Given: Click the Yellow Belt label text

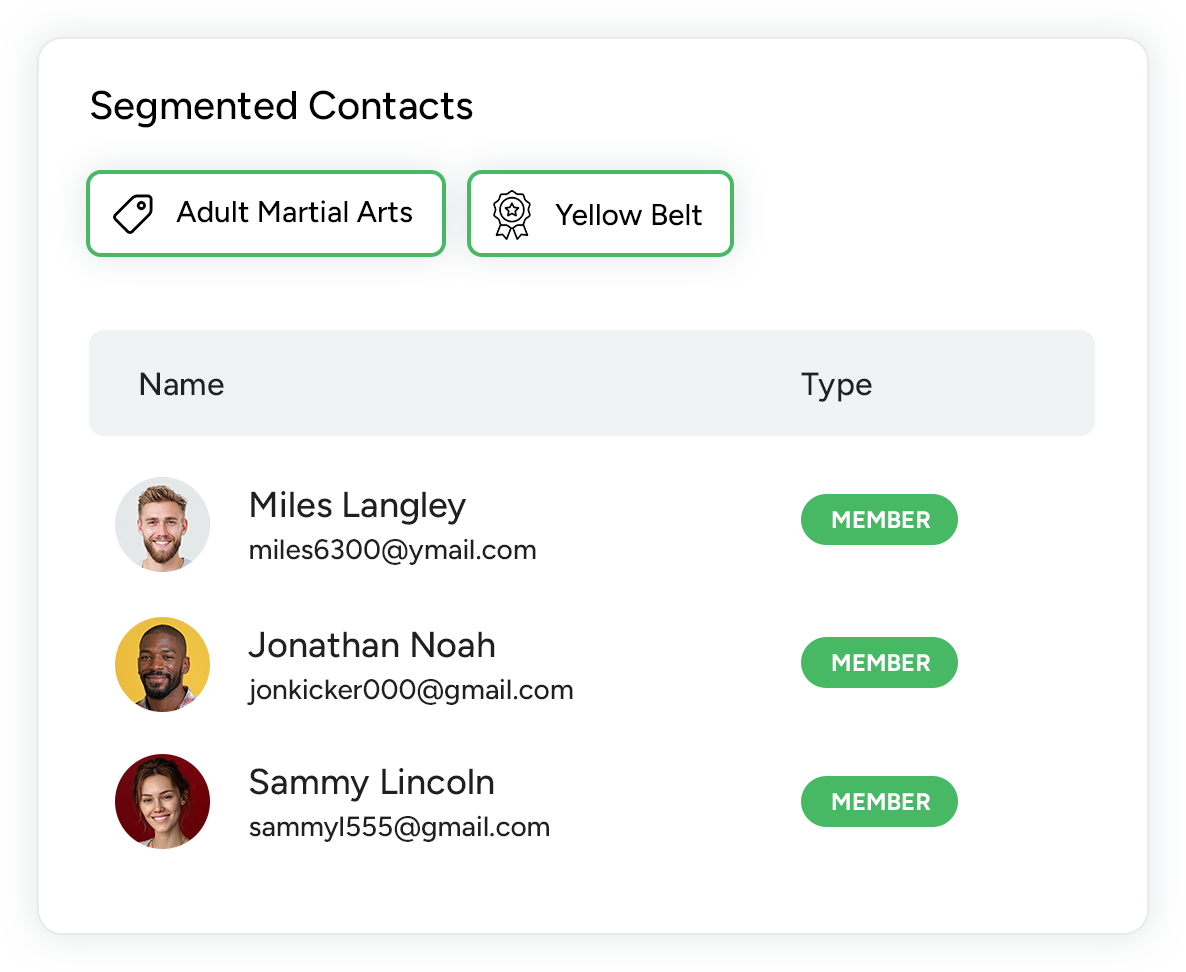Looking at the screenshot, I should 629,215.
